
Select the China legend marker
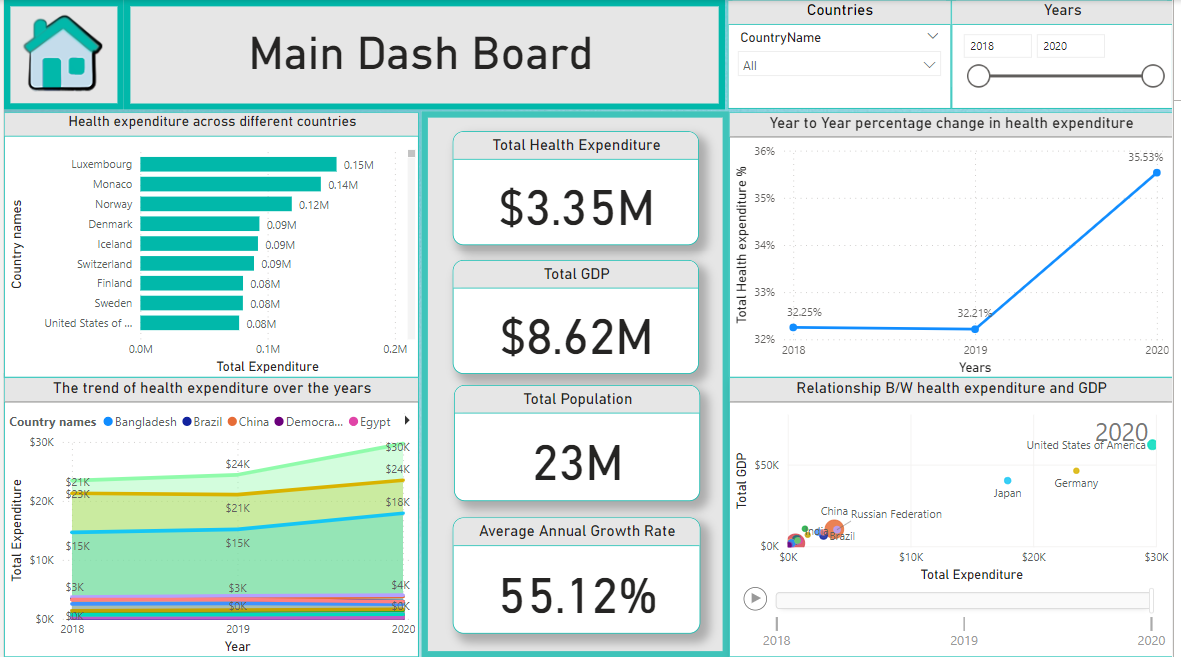[x=232, y=422]
